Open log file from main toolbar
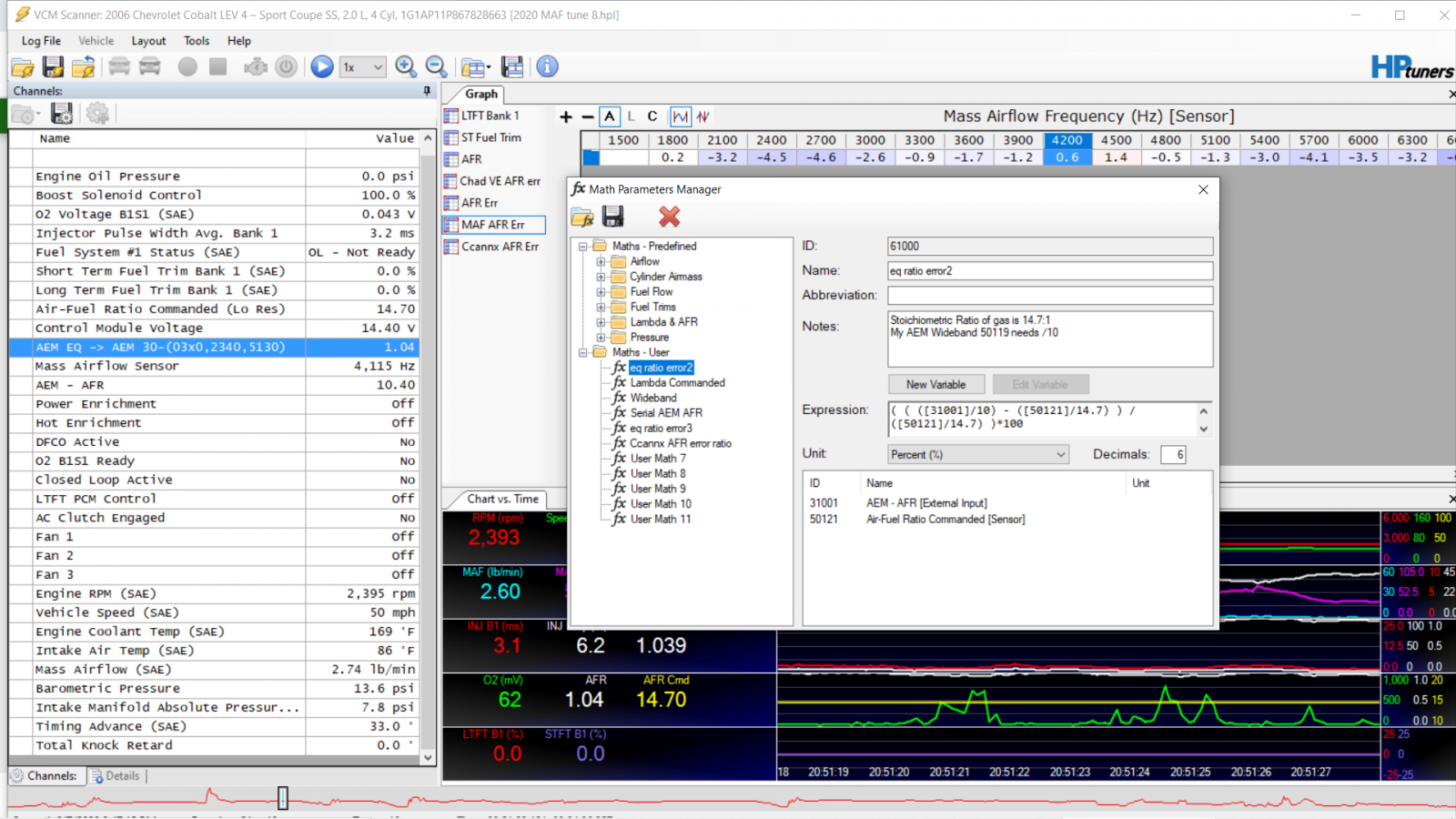 tap(23, 66)
